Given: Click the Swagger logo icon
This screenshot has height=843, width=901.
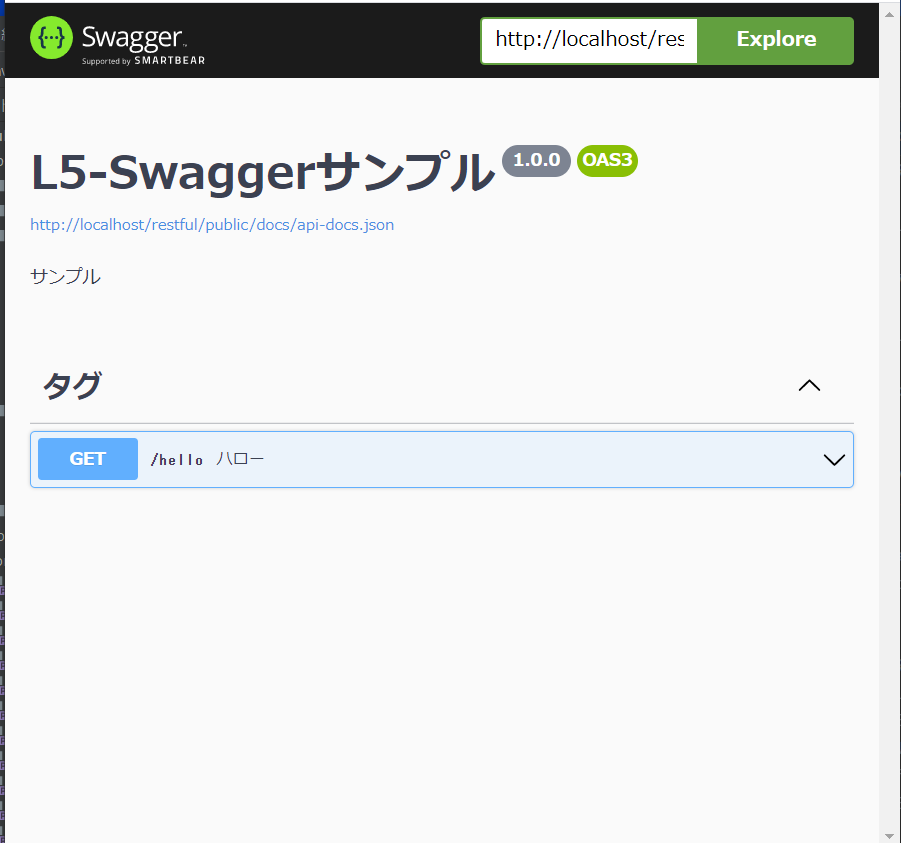Looking at the screenshot, I should [51, 38].
